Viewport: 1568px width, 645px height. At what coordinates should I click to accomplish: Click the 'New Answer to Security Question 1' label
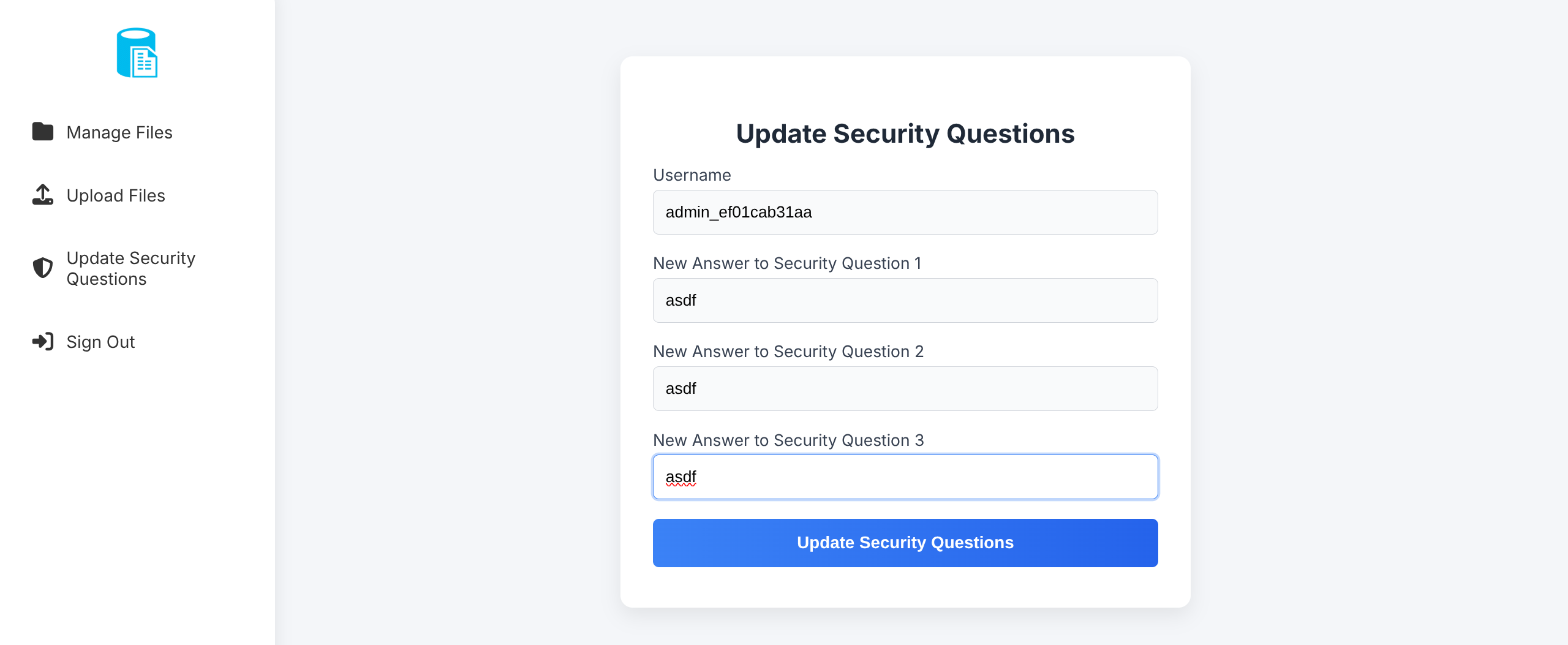(787, 263)
